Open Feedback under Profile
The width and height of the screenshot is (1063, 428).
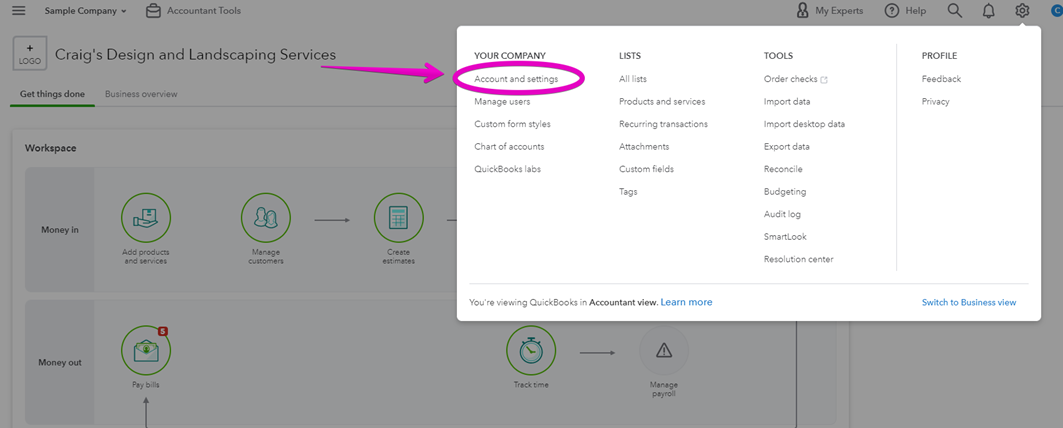point(941,79)
